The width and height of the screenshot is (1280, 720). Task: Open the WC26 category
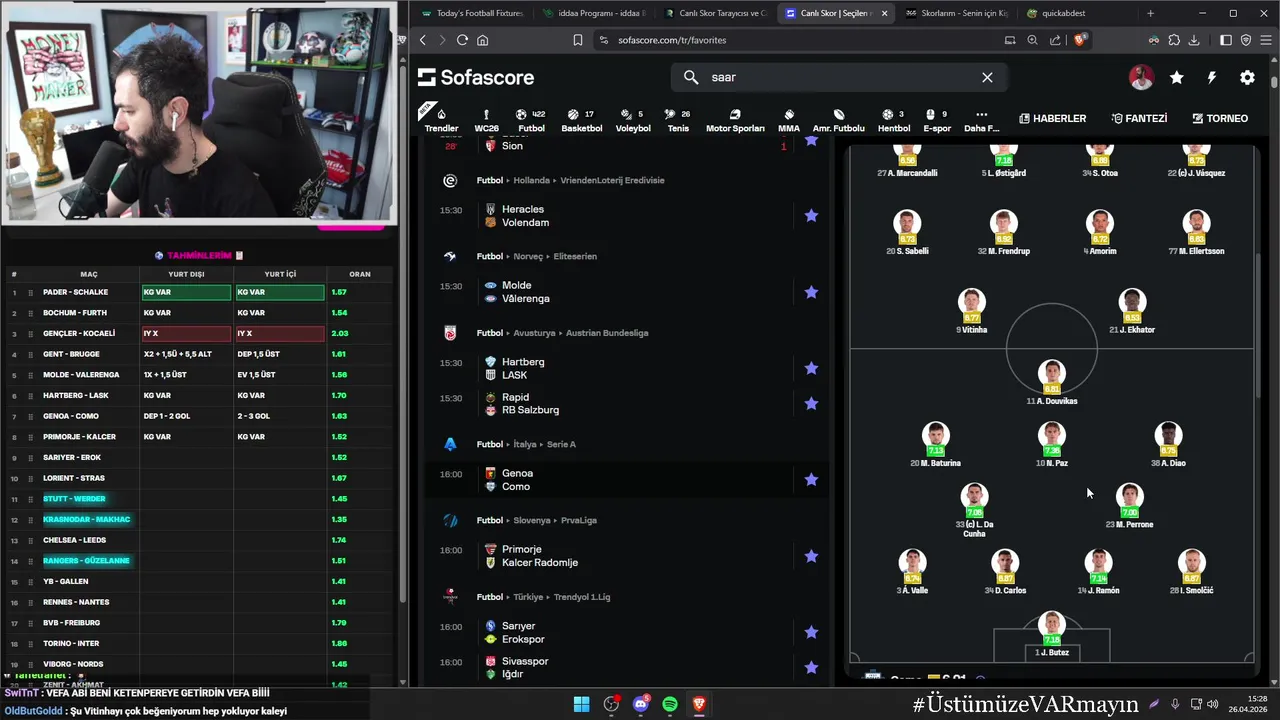tap(486, 120)
